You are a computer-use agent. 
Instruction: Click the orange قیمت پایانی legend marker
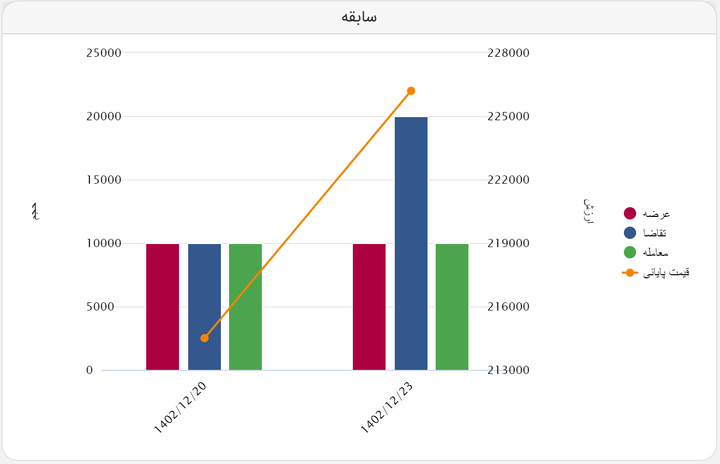pyautogui.click(x=630, y=272)
